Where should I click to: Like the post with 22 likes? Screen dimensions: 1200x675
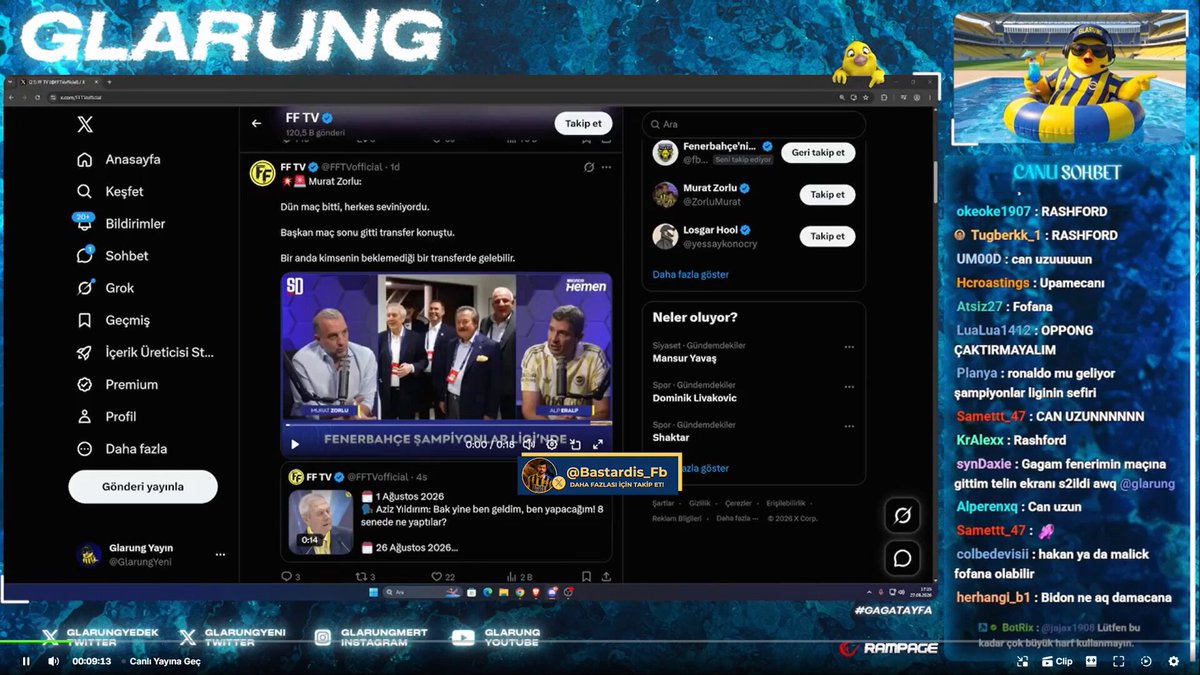(x=442, y=576)
